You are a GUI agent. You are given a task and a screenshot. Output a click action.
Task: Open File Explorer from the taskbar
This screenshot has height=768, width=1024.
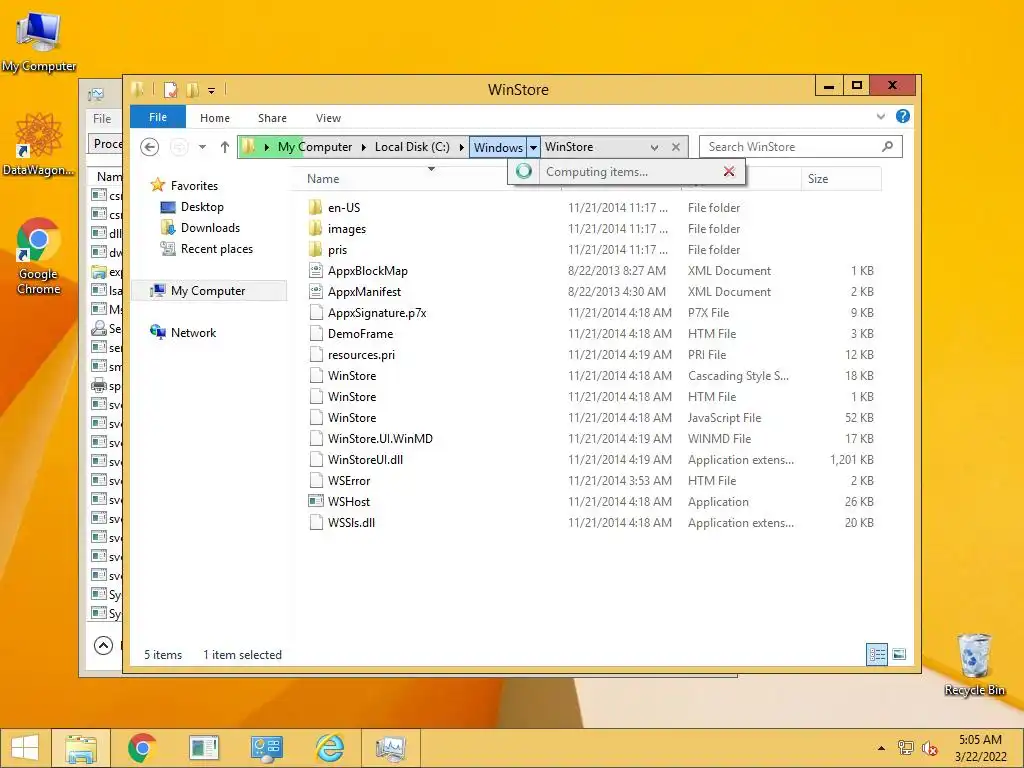click(x=81, y=748)
